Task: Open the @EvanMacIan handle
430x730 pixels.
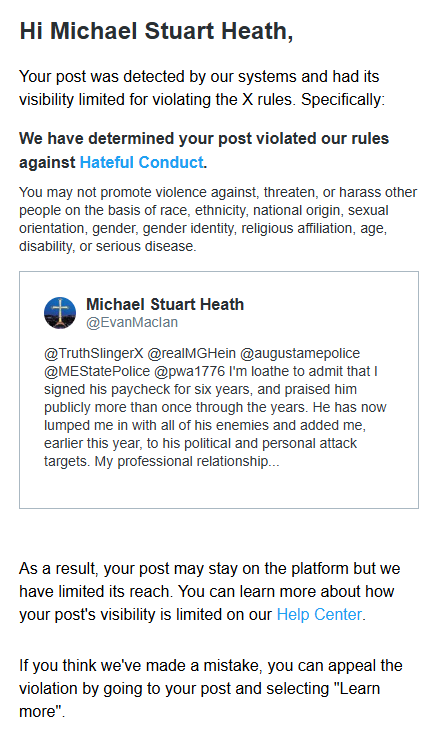Action: [132, 322]
